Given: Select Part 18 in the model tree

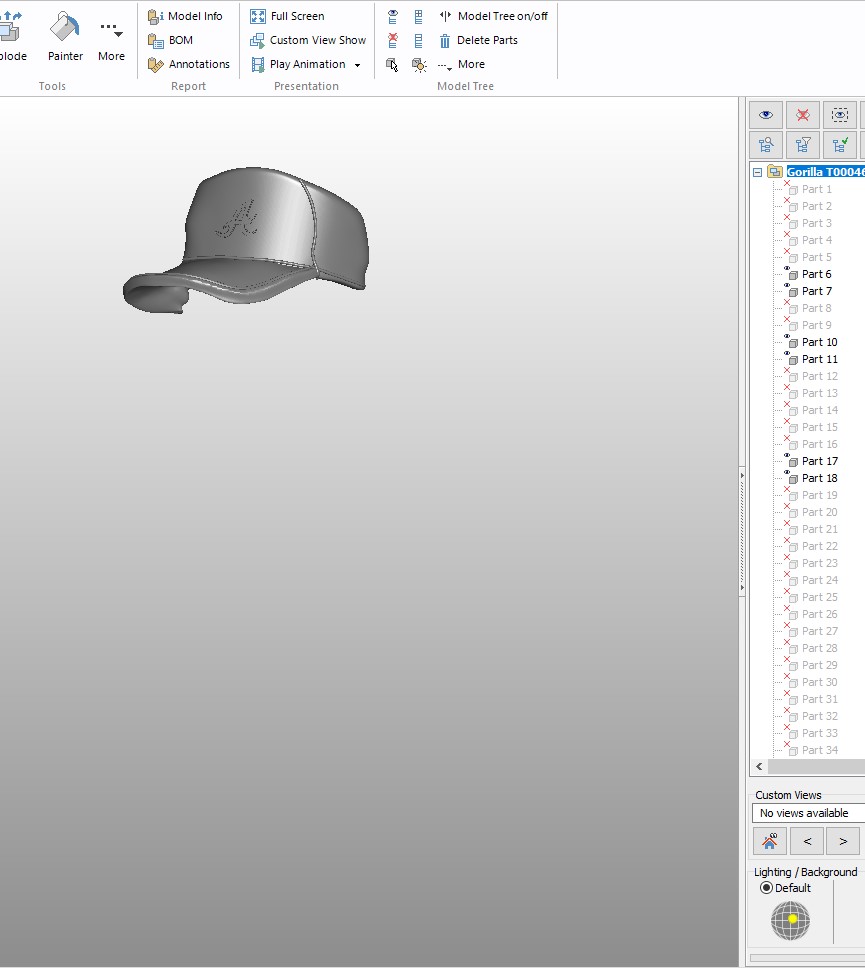Looking at the screenshot, I should point(819,478).
